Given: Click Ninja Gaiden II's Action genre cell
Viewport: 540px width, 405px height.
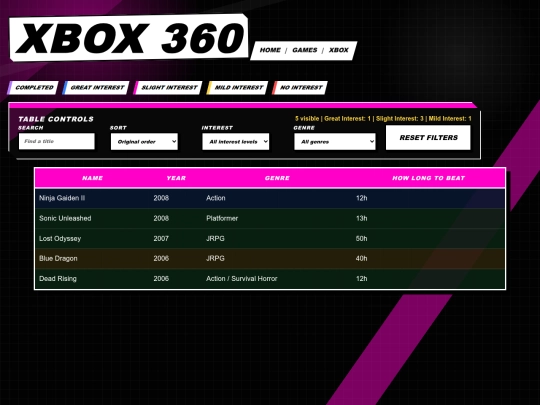Looking at the screenshot, I should point(216,198).
